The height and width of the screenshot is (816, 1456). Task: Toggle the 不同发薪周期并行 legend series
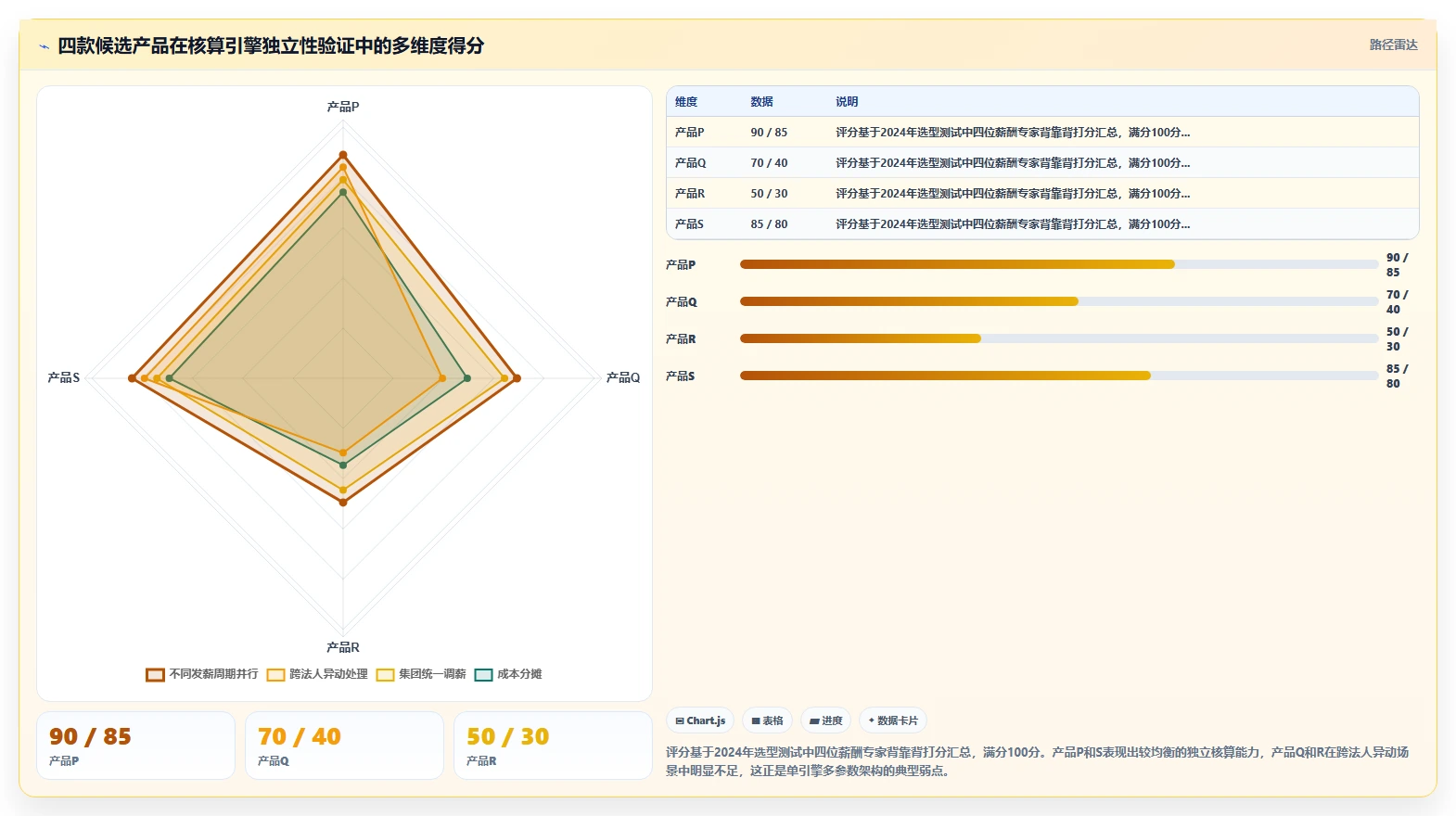point(202,674)
